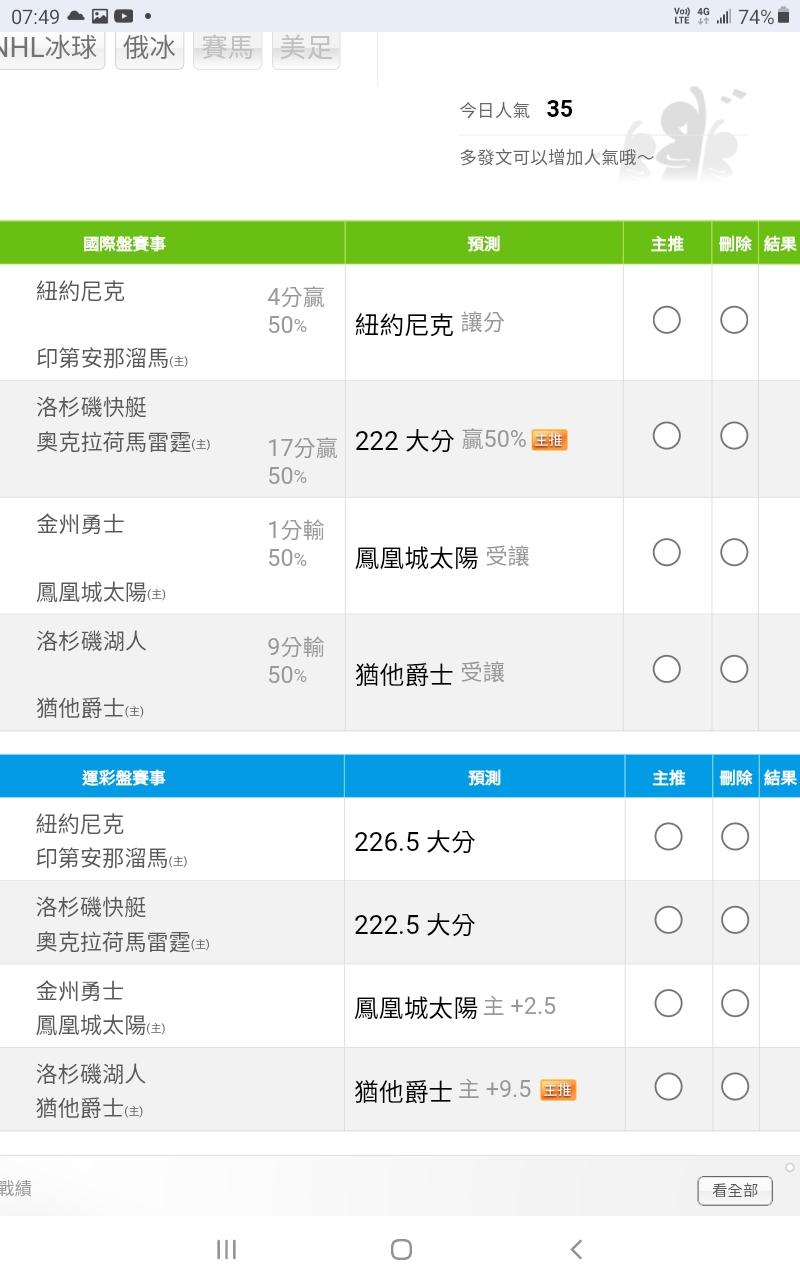The width and height of the screenshot is (800, 1280).
Task: Switch to the NHL冰球 tab
Action: click(x=48, y=48)
